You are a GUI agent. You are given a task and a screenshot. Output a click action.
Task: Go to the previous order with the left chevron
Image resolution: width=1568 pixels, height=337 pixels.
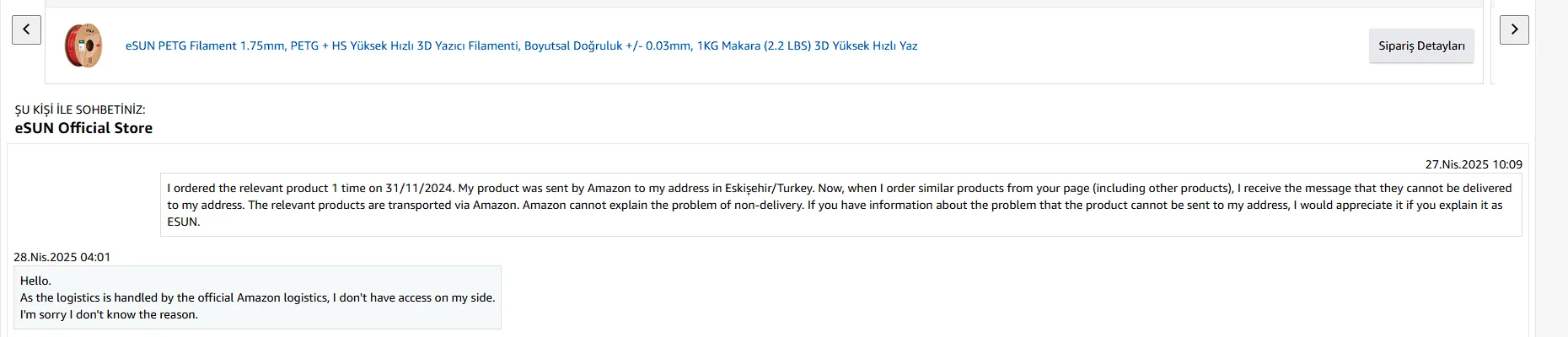(26, 29)
